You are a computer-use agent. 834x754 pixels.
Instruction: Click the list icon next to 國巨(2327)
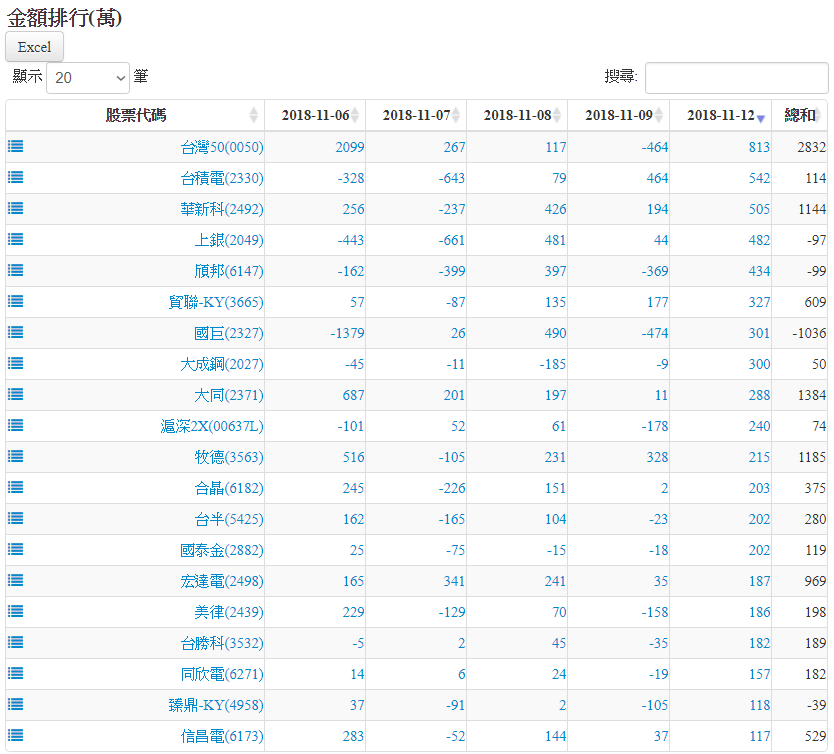click(x=16, y=332)
